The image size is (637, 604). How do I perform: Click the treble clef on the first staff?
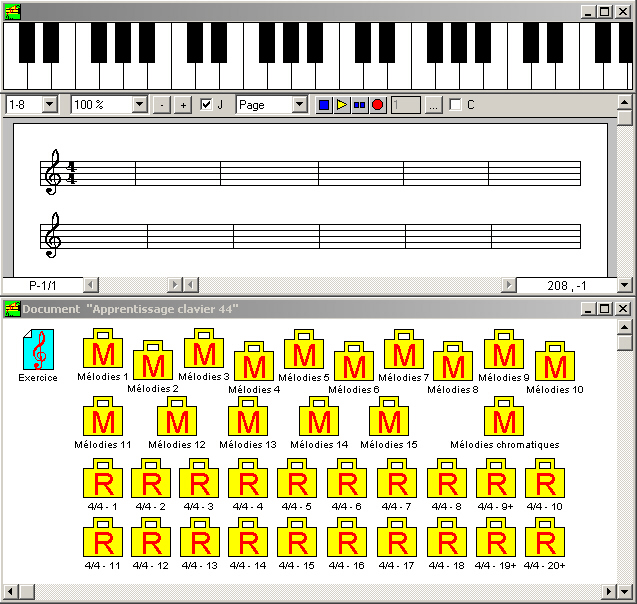(52, 172)
